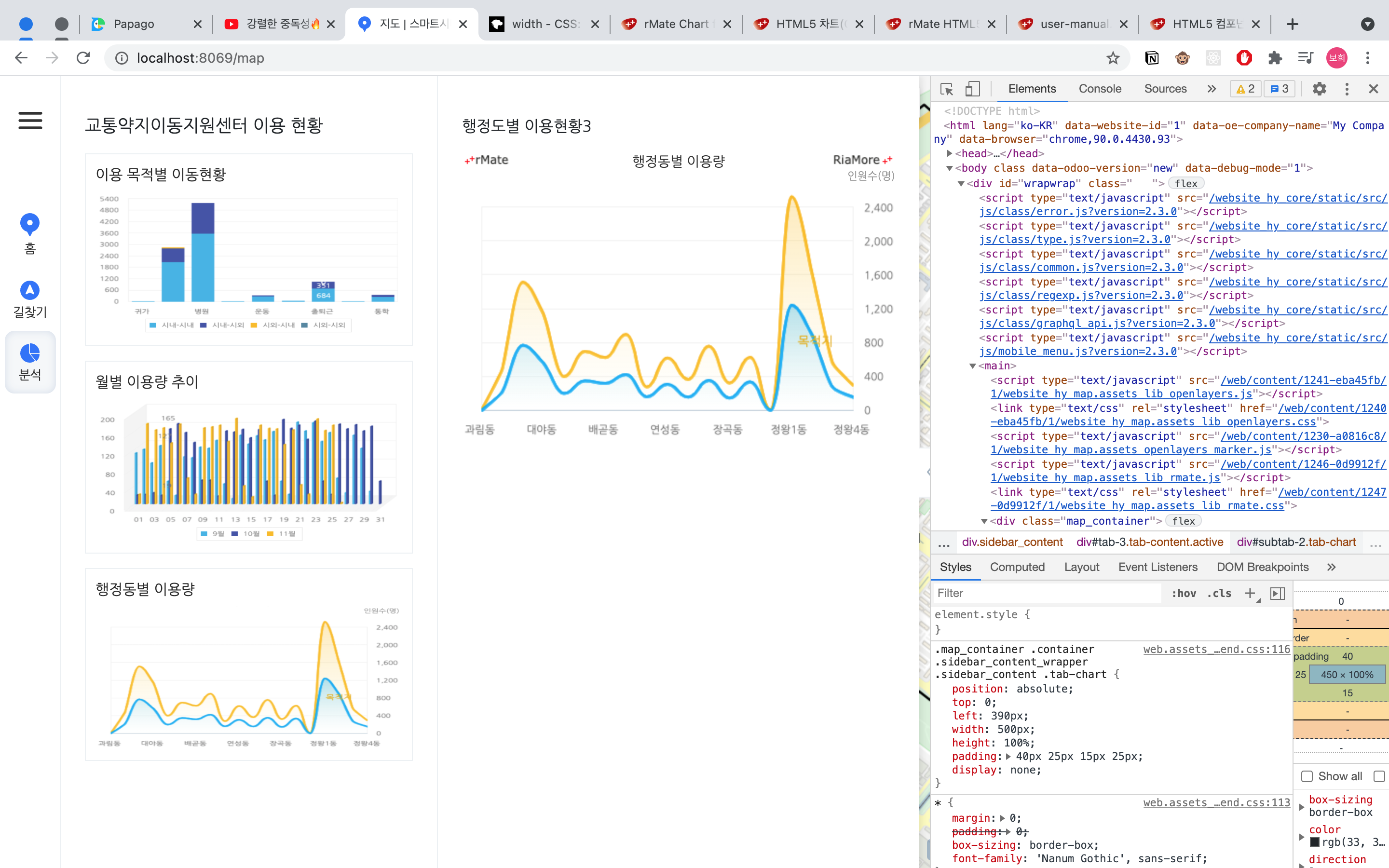Viewport: 1389px width, 868px height.
Task: Go back to the previous page
Action: click(x=21, y=58)
